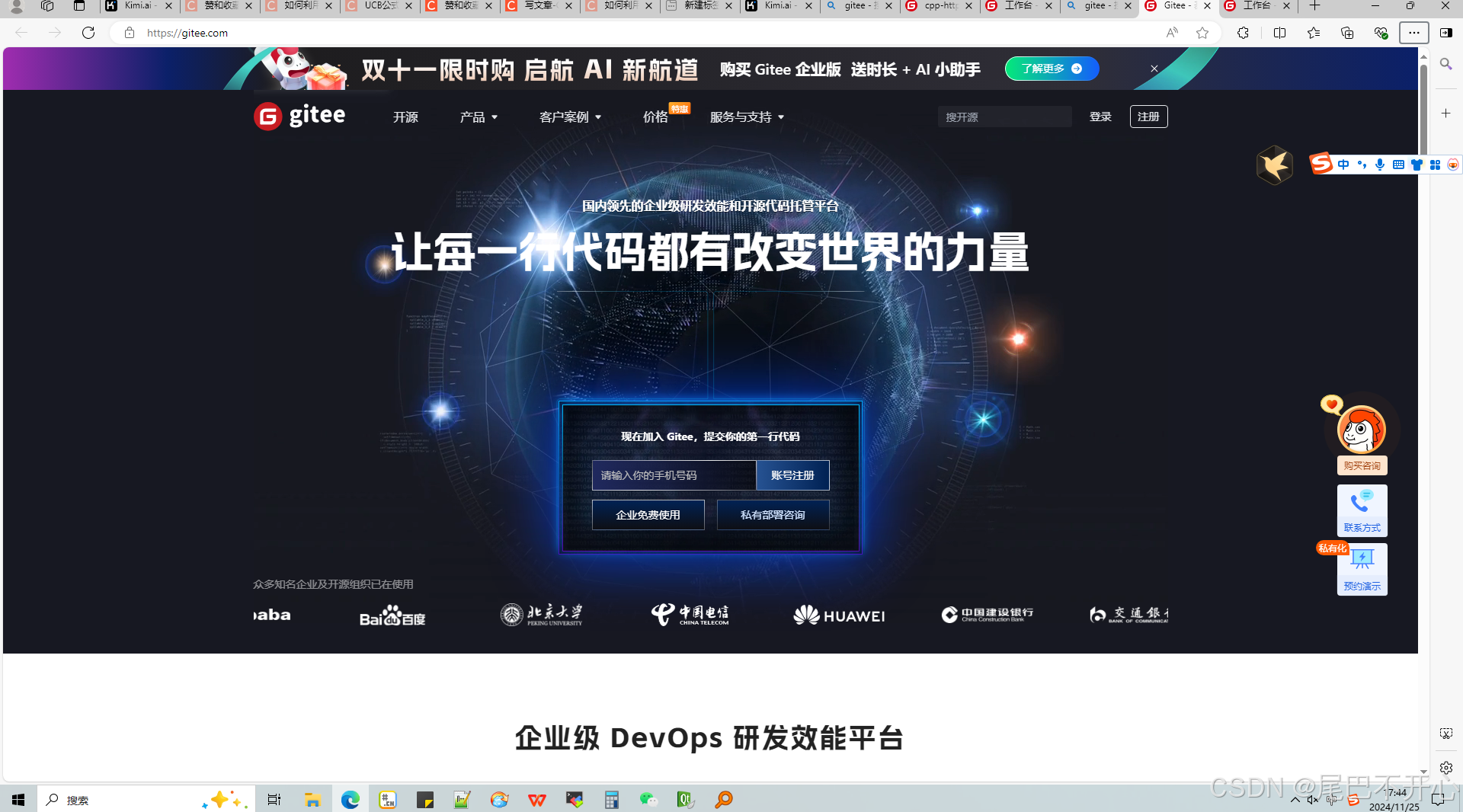The width and height of the screenshot is (1463, 812).
Task: Click the favorites star in the address bar
Action: pos(1202,33)
